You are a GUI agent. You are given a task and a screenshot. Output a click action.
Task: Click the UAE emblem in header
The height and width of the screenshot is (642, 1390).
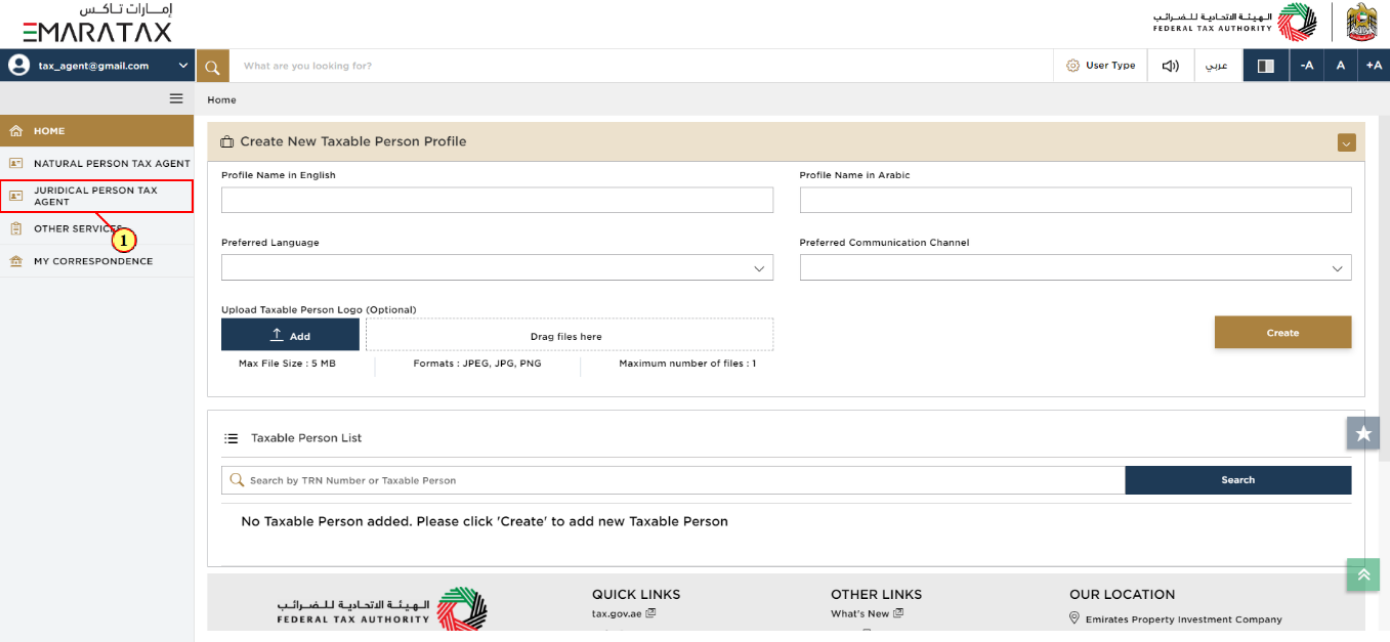(1362, 22)
